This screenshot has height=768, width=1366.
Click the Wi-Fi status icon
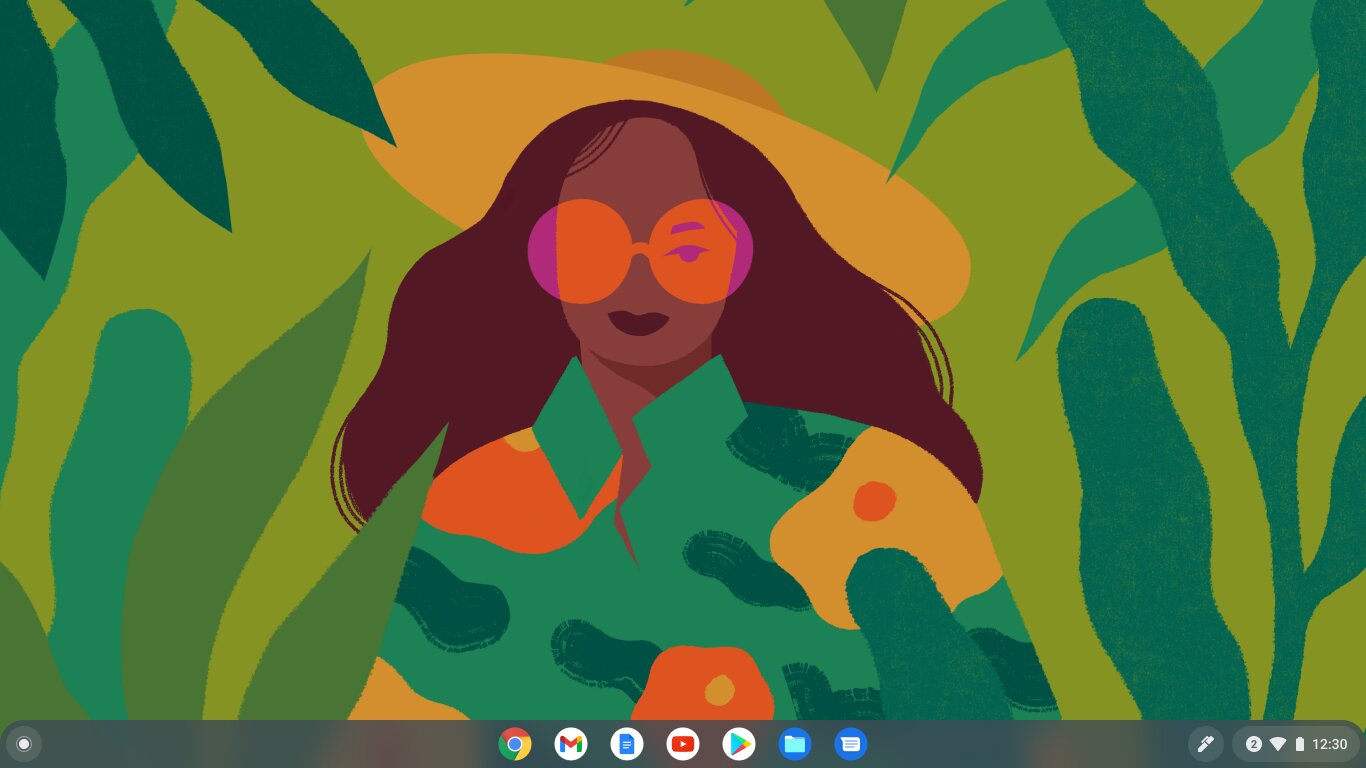pos(1278,744)
